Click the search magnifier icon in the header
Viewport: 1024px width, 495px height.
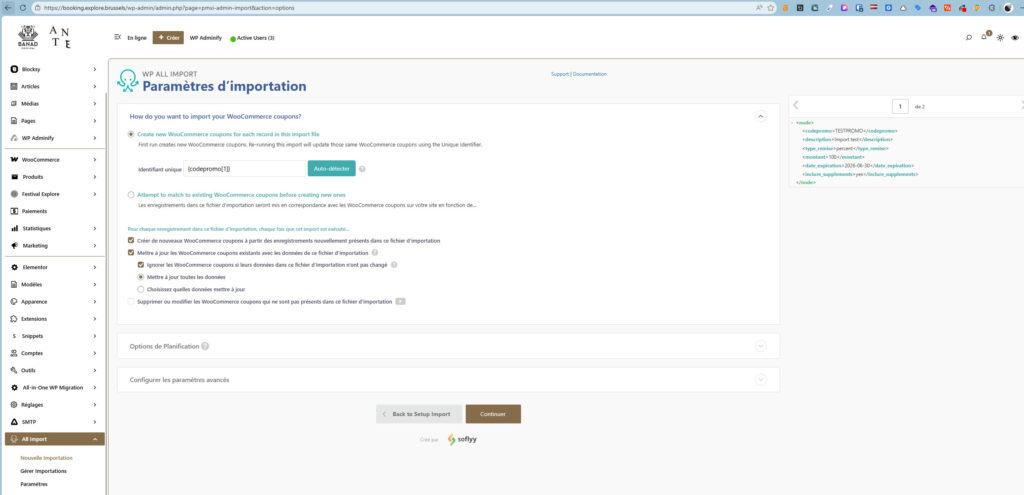(968, 37)
